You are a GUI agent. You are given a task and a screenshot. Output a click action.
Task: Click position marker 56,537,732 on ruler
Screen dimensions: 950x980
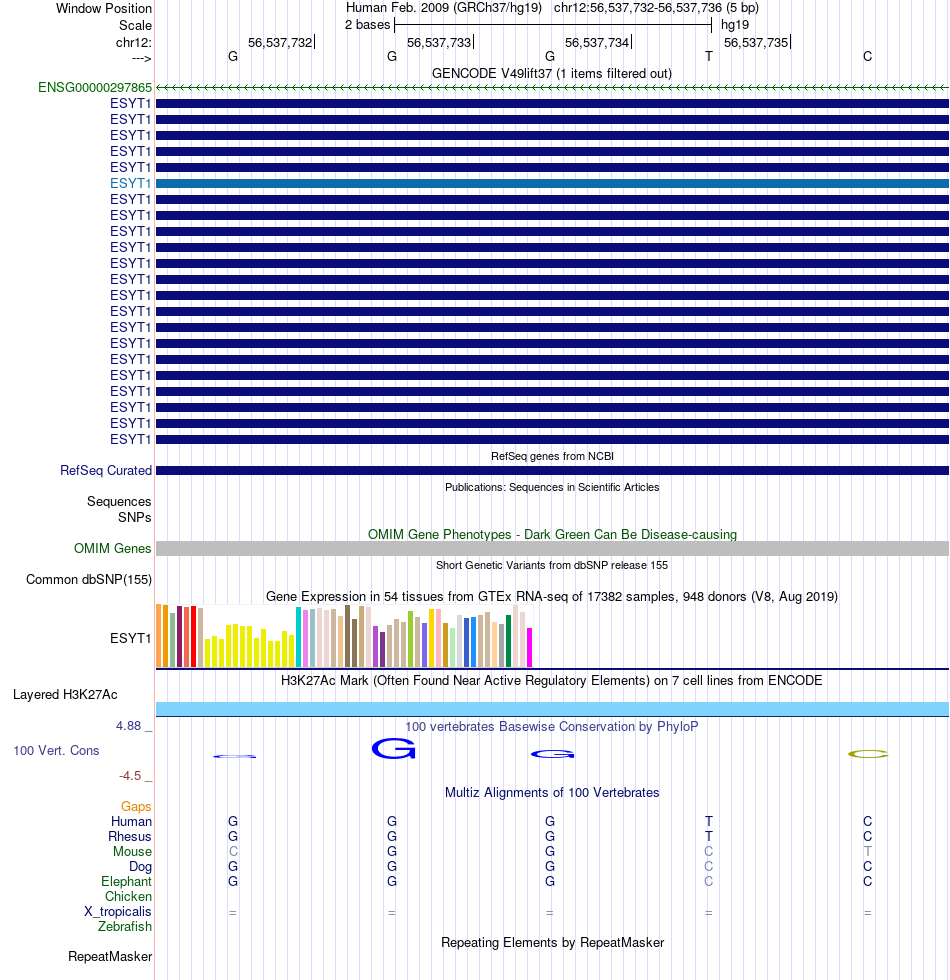coord(280,42)
